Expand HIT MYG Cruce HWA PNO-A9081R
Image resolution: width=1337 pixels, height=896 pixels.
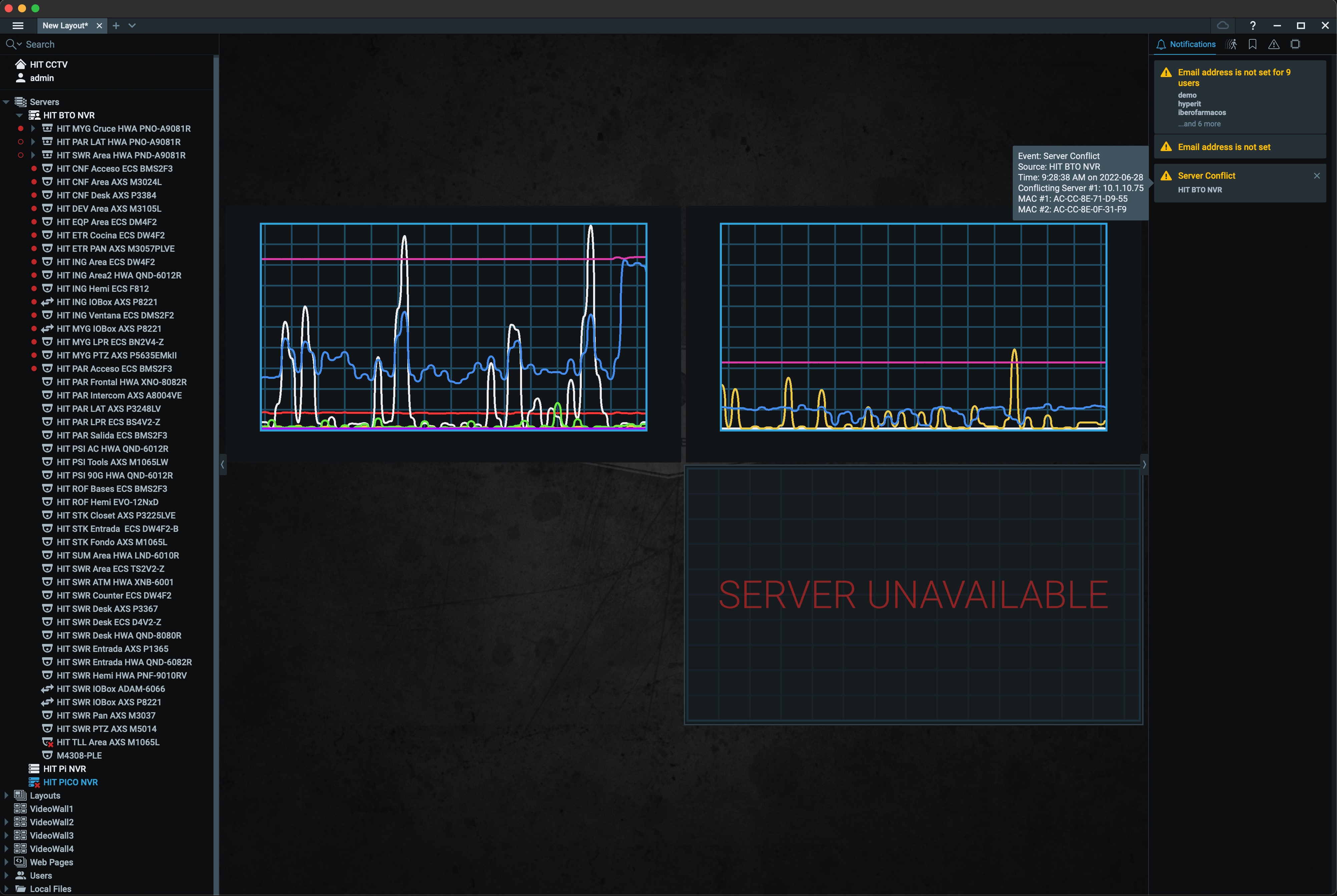(x=33, y=129)
